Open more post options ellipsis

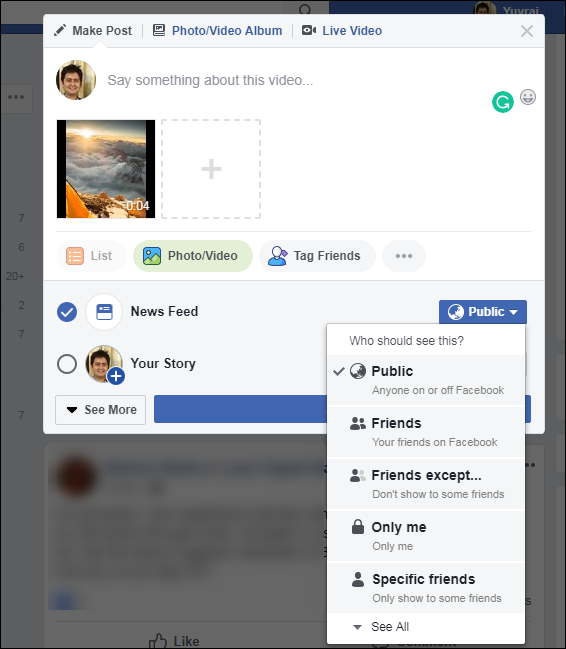(x=404, y=256)
